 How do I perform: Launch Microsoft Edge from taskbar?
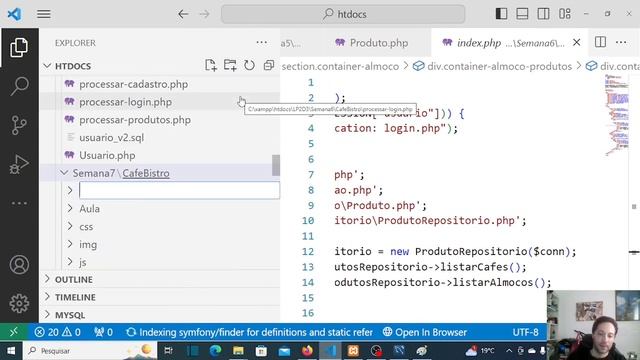point(216,351)
